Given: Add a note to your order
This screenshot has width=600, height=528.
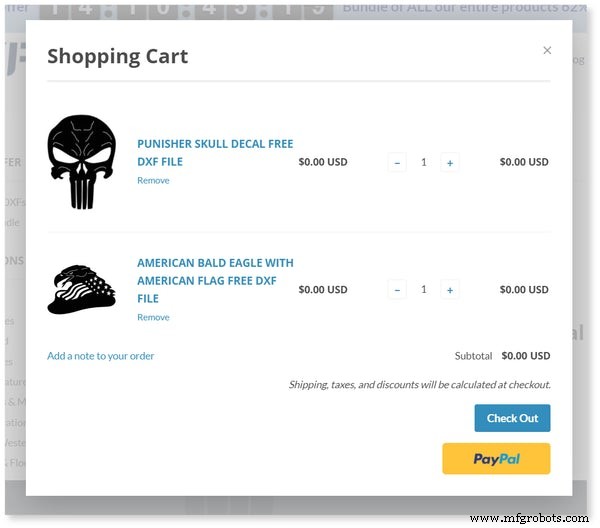Looking at the screenshot, I should pos(101,356).
